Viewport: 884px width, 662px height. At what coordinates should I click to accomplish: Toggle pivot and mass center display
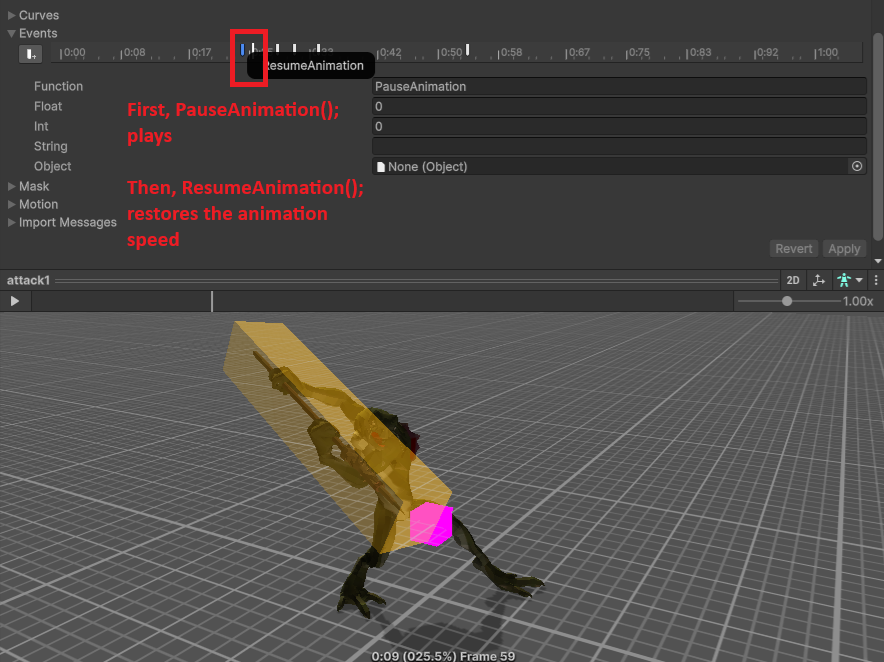[819, 281]
